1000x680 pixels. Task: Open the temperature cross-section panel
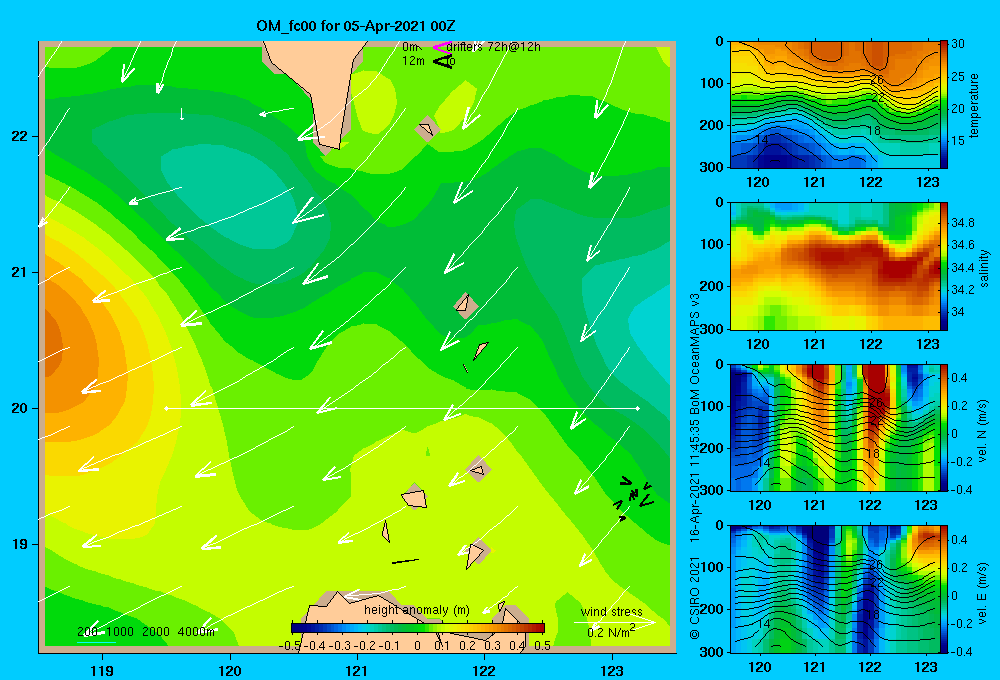coord(834,105)
